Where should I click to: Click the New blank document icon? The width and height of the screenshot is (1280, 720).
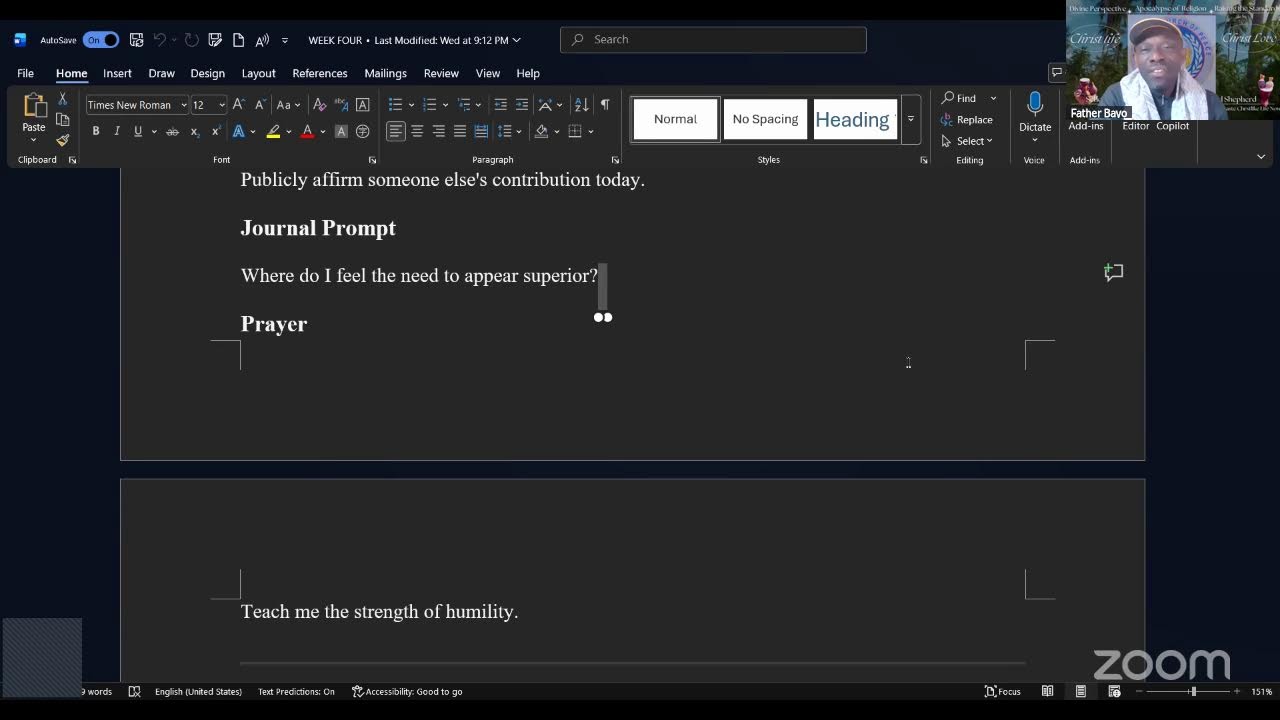(238, 40)
